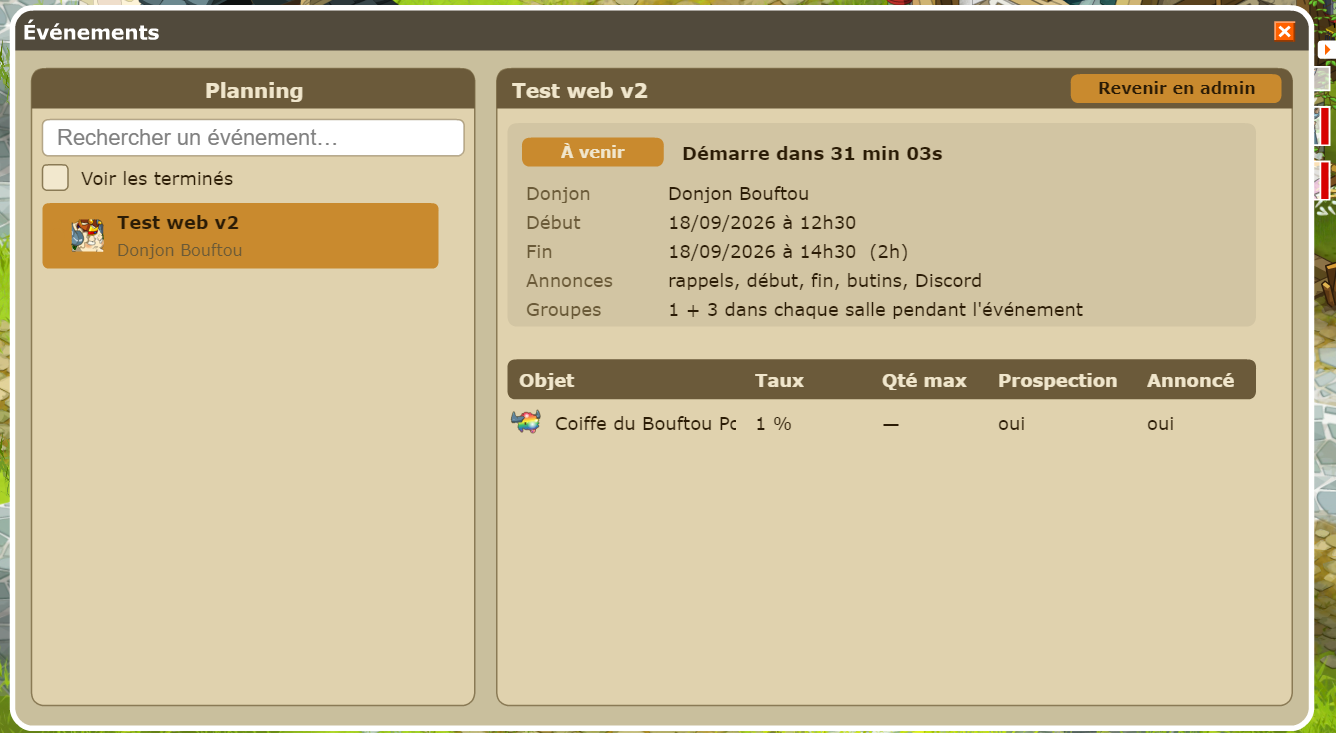Click the Prospection column header

point(1057,380)
